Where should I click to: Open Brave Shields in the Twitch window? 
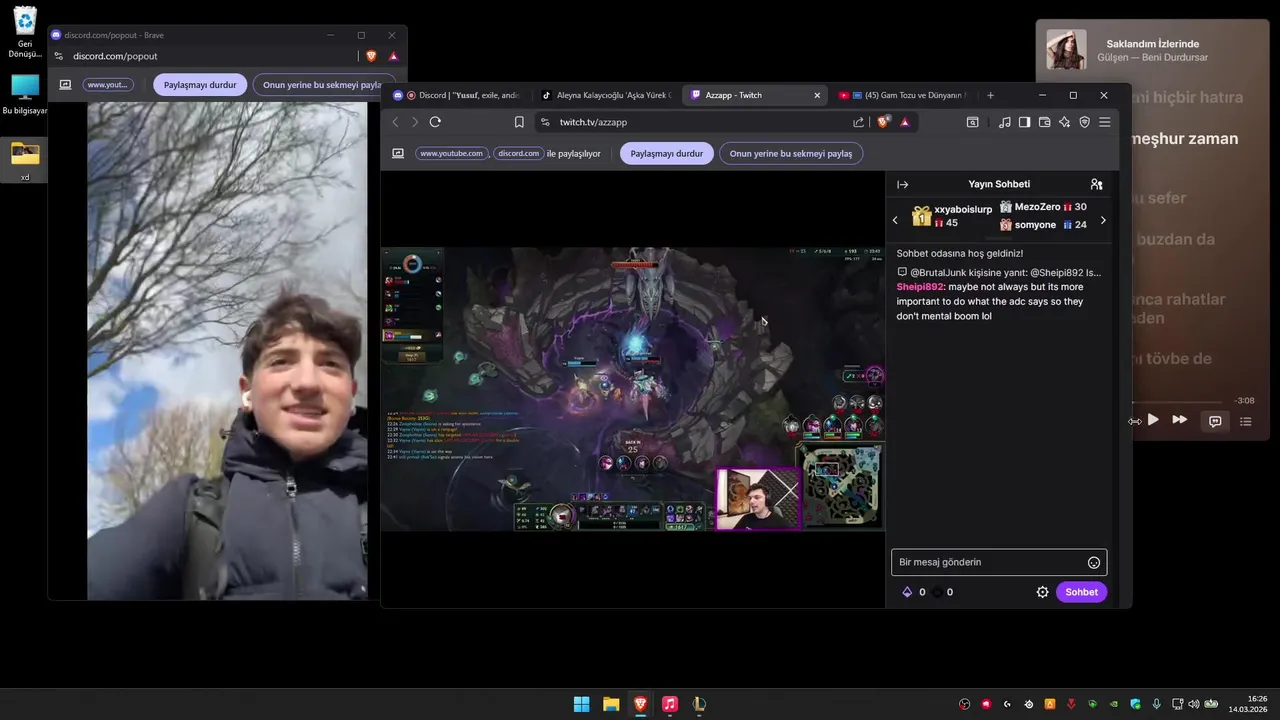coord(883,122)
